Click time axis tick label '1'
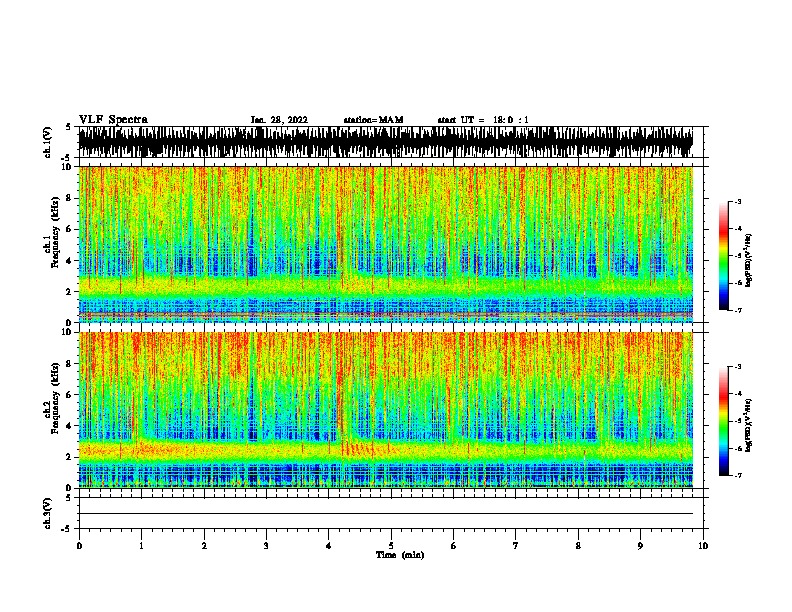Viewport: 792px width, 612px height. [x=141, y=546]
